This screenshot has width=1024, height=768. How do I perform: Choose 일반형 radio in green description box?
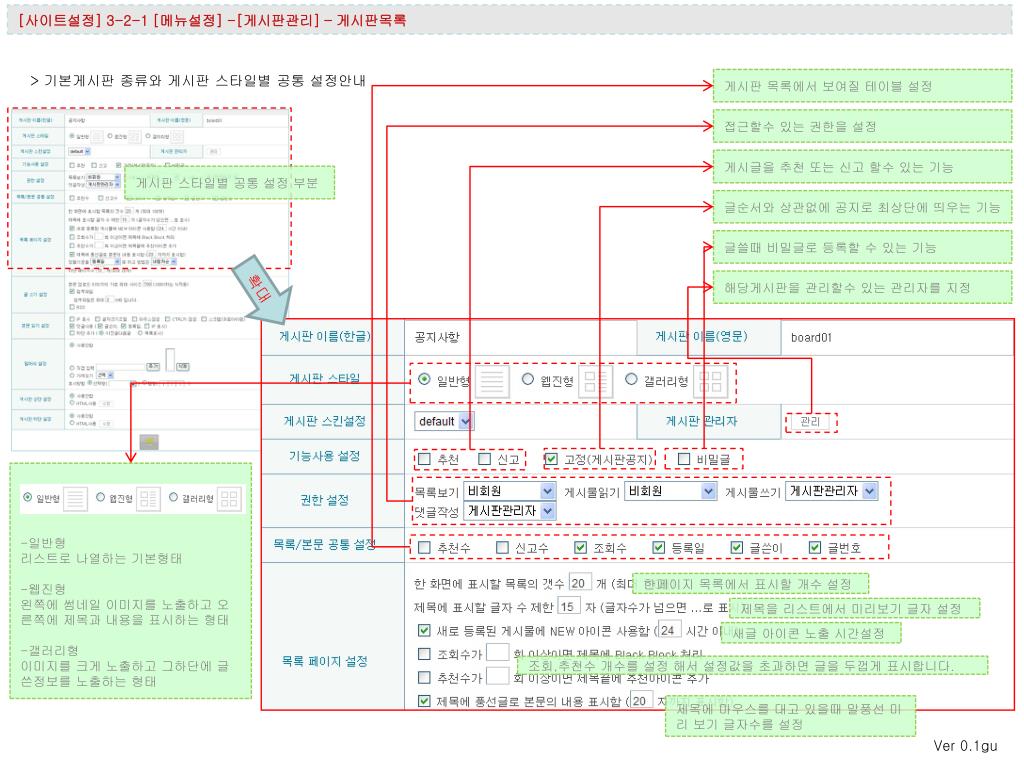[27, 498]
